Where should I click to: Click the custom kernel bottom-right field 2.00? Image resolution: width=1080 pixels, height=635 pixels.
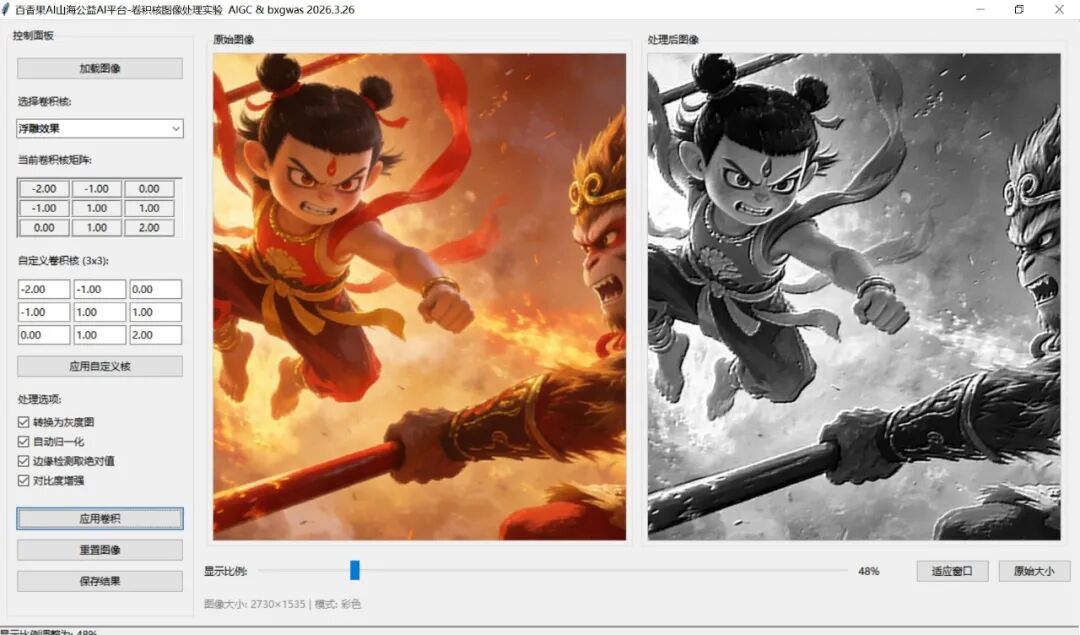pos(156,335)
